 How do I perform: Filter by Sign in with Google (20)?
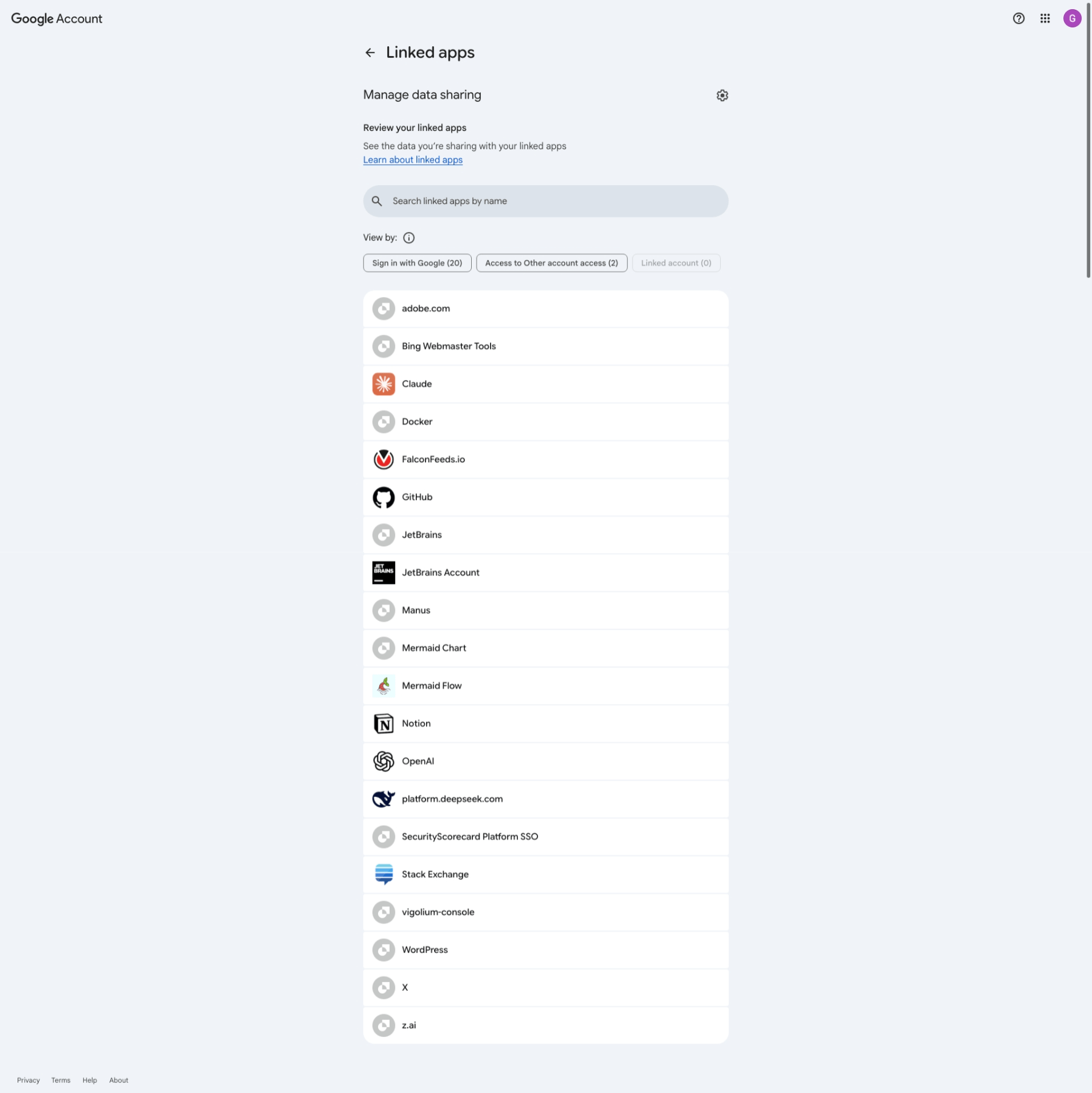pos(417,263)
